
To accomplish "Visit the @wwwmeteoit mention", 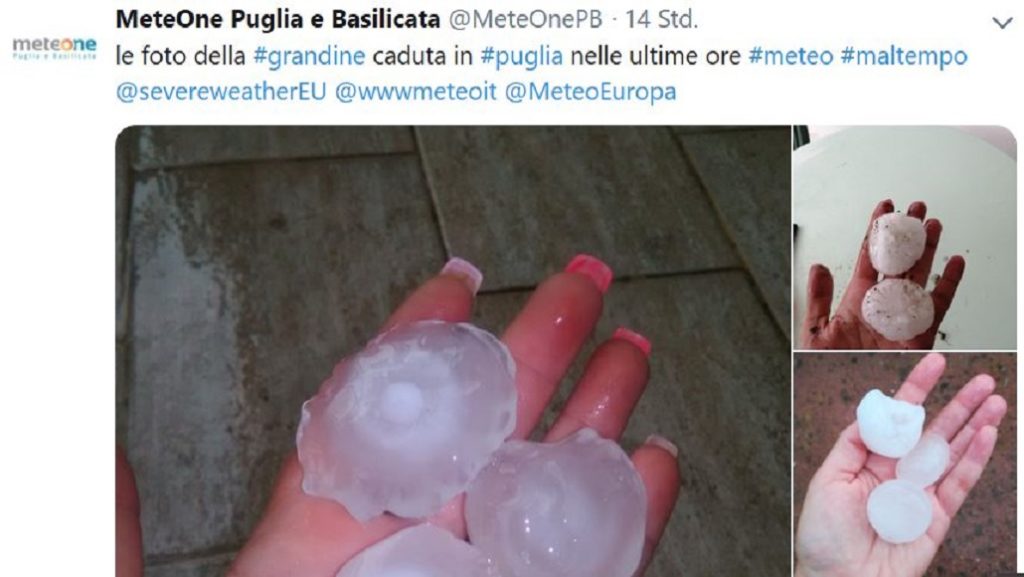I will (415, 91).
